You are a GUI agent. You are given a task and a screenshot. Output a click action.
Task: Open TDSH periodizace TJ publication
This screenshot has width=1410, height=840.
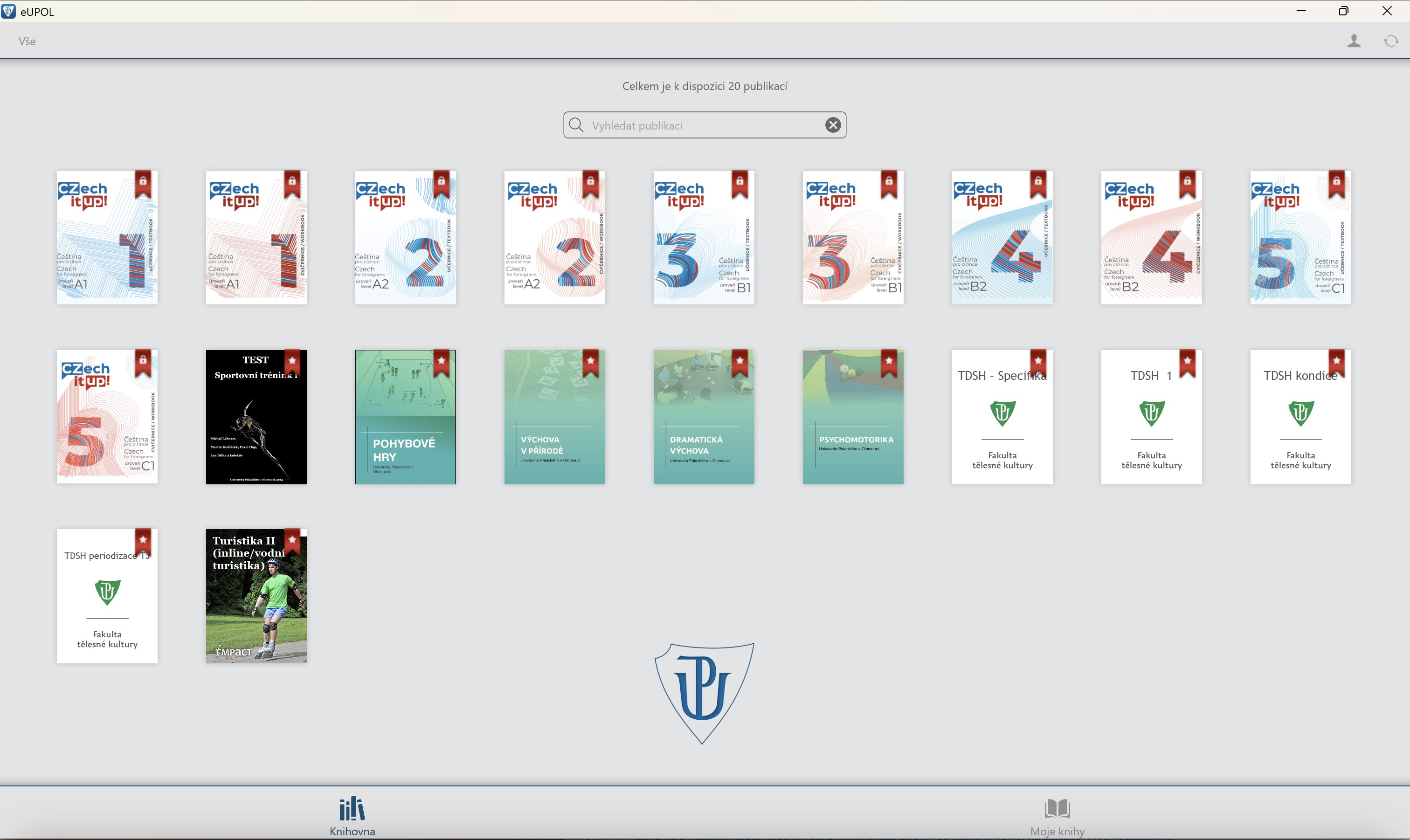click(x=107, y=596)
